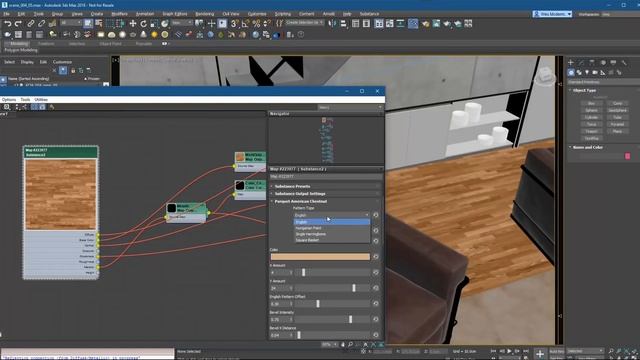Click the ViewCube in viewport corner

(545, 75)
